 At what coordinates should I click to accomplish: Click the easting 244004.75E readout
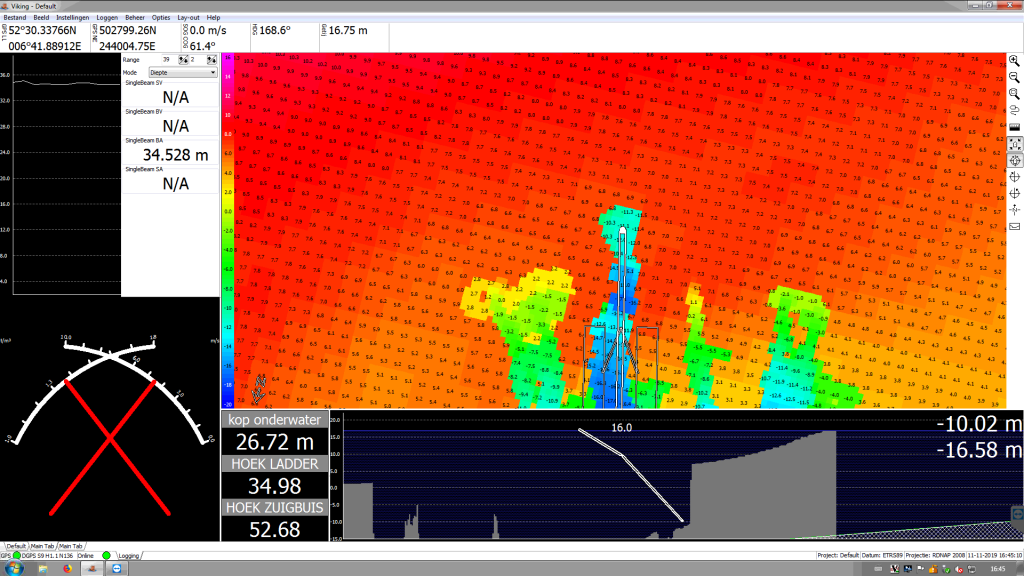pyautogui.click(x=127, y=46)
